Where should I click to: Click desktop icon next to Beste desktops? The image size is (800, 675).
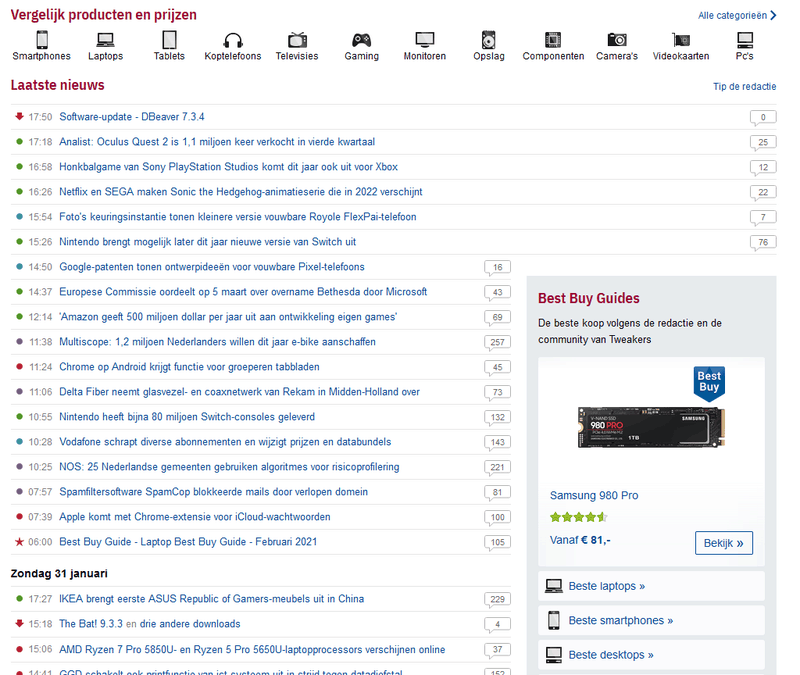554,655
